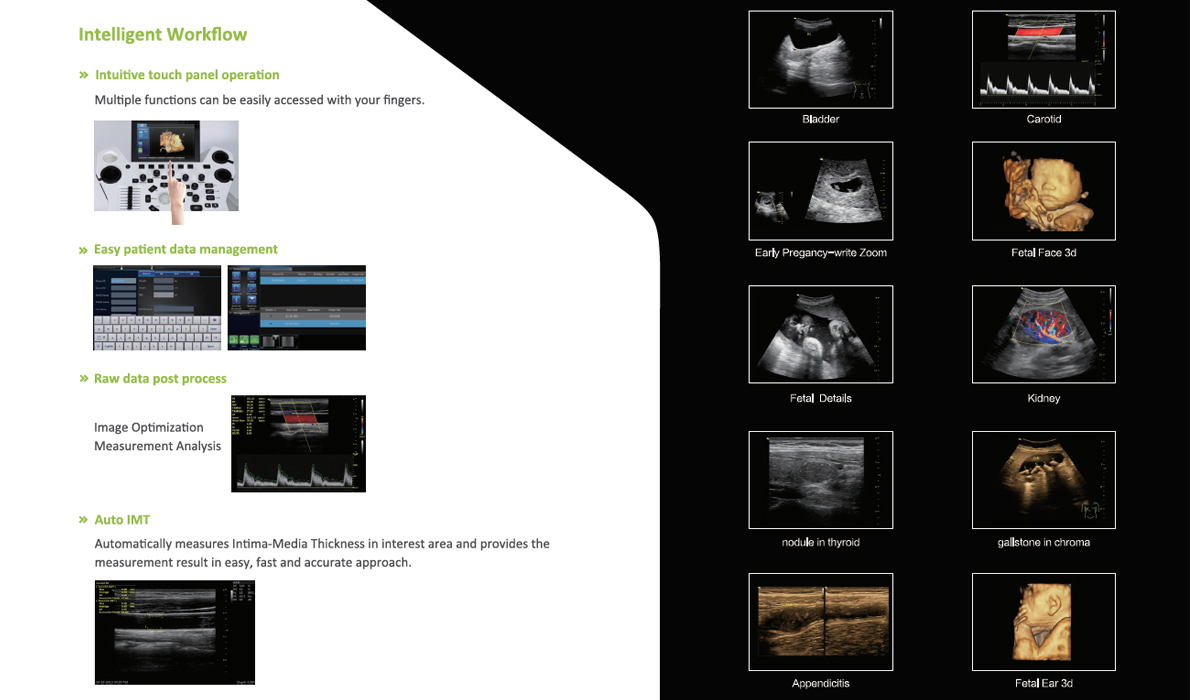View the Fetal Ear 3d image
The height and width of the screenshot is (700, 1190).
[x=1044, y=622]
